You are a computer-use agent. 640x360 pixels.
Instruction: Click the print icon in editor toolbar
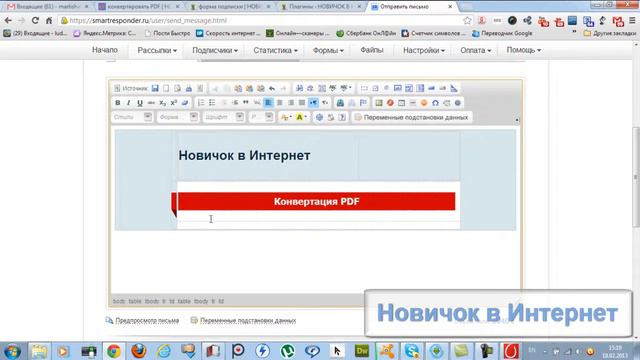point(189,88)
